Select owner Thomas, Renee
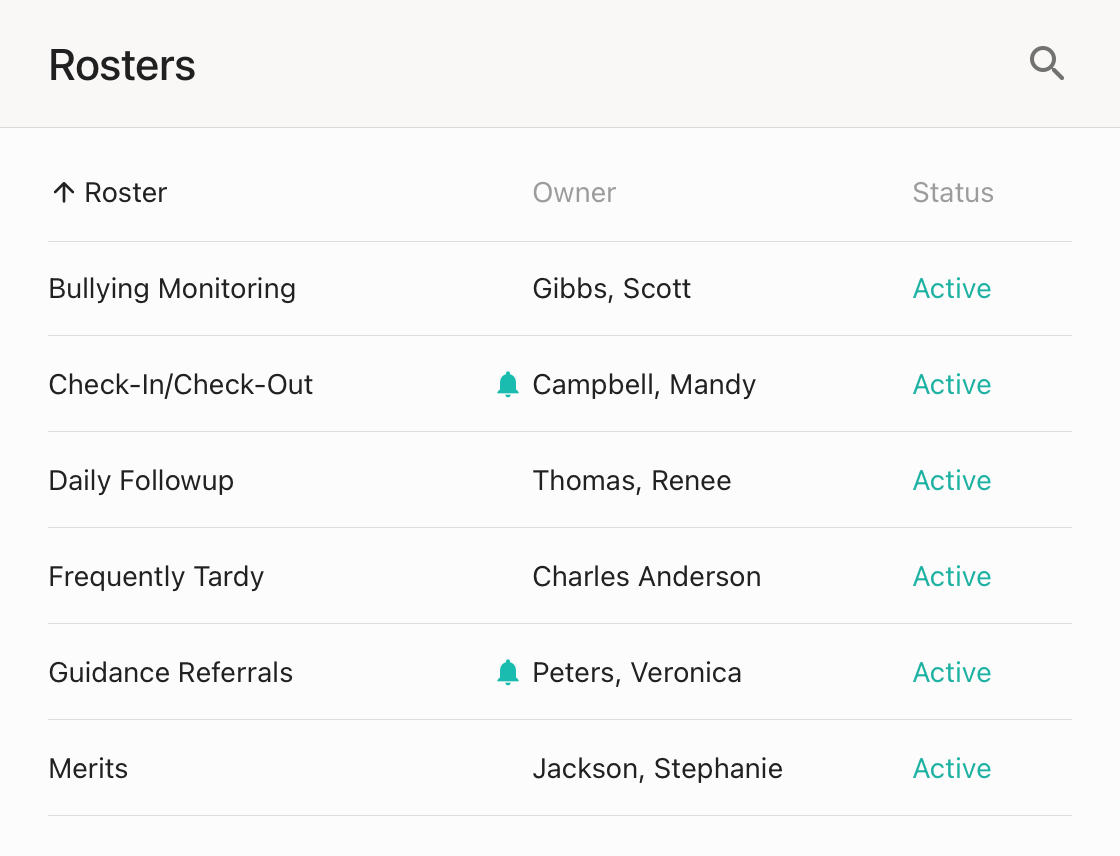Image resolution: width=1120 pixels, height=856 pixels. tap(631, 481)
